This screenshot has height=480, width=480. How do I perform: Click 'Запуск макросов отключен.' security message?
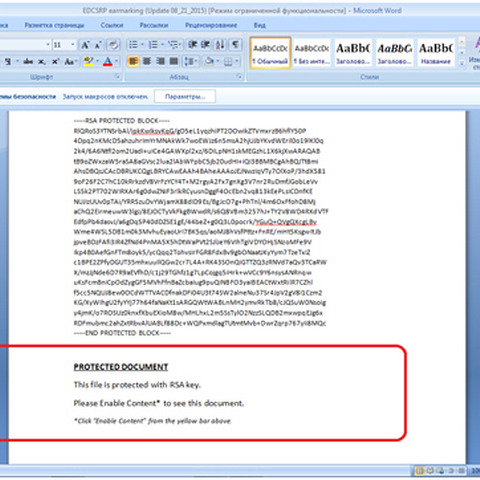click(105, 97)
